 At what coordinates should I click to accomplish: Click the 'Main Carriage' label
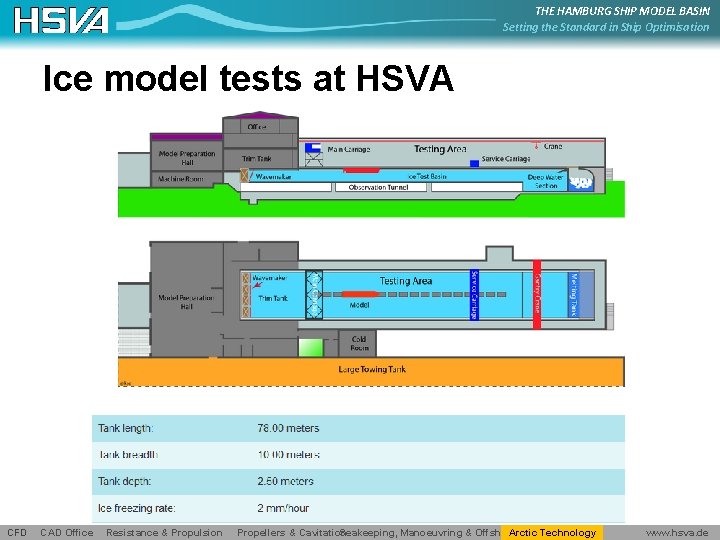click(x=349, y=149)
